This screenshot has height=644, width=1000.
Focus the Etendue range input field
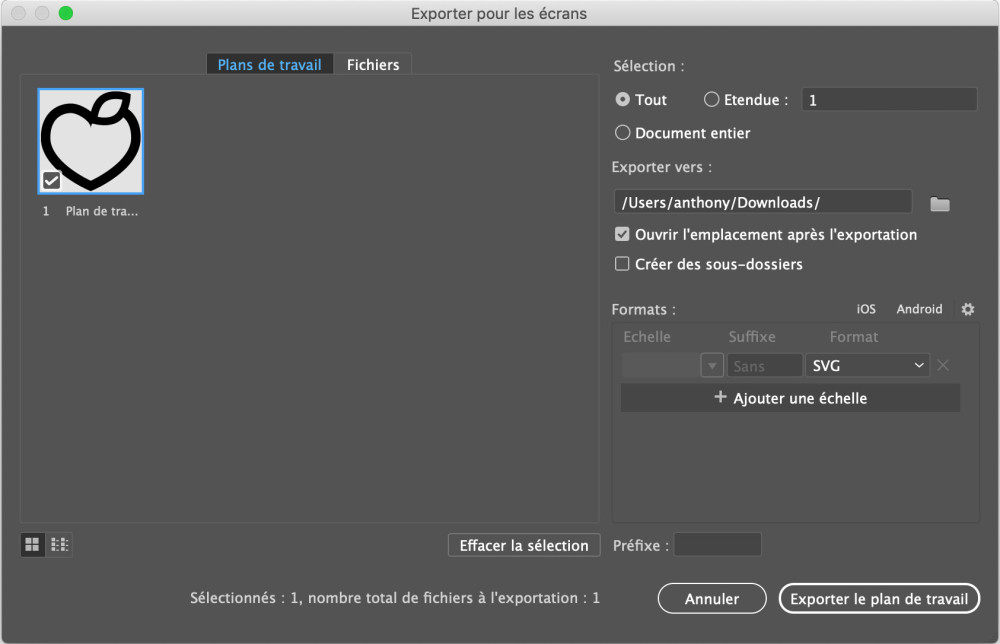tap(889, 99)
